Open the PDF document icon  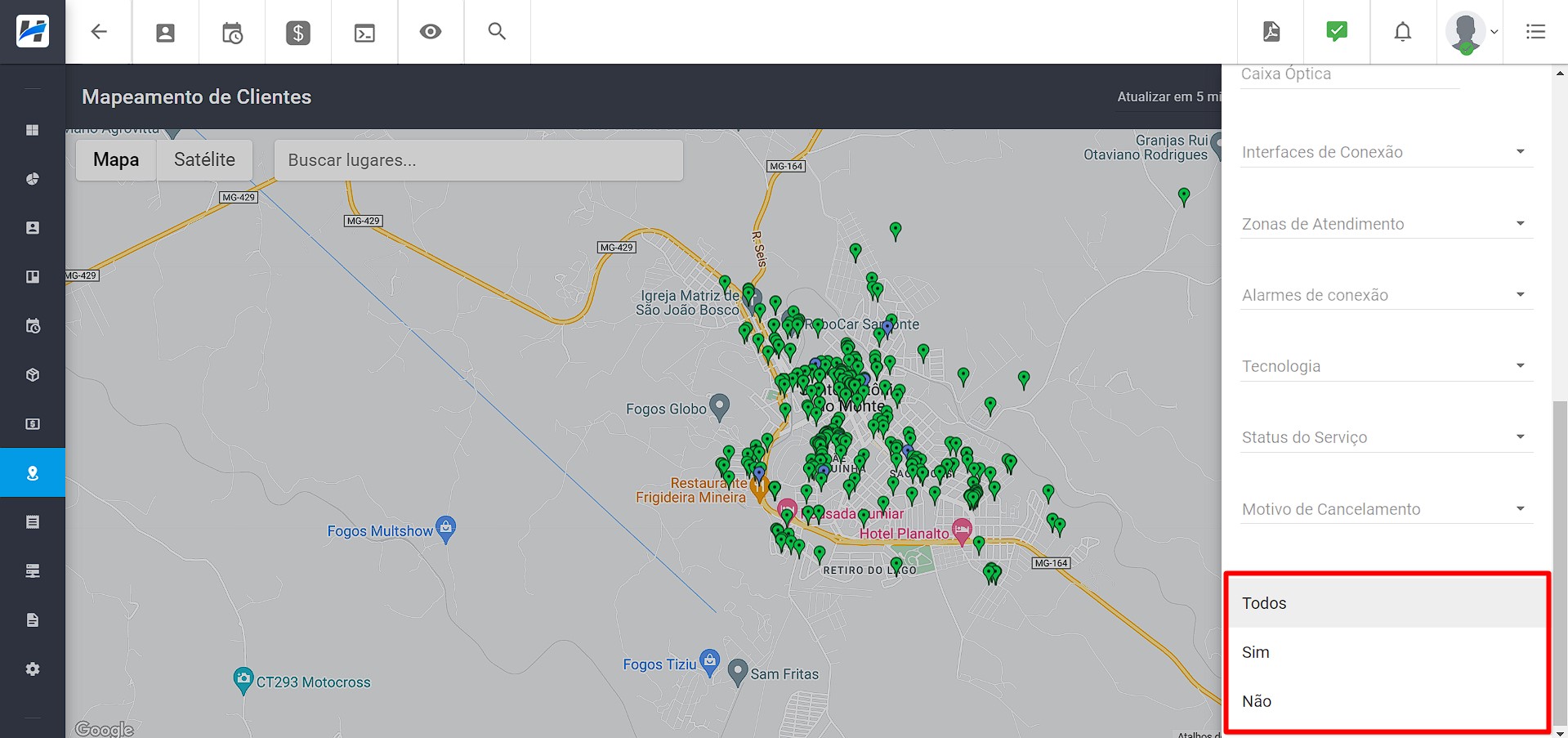[x=1271, y=32]
